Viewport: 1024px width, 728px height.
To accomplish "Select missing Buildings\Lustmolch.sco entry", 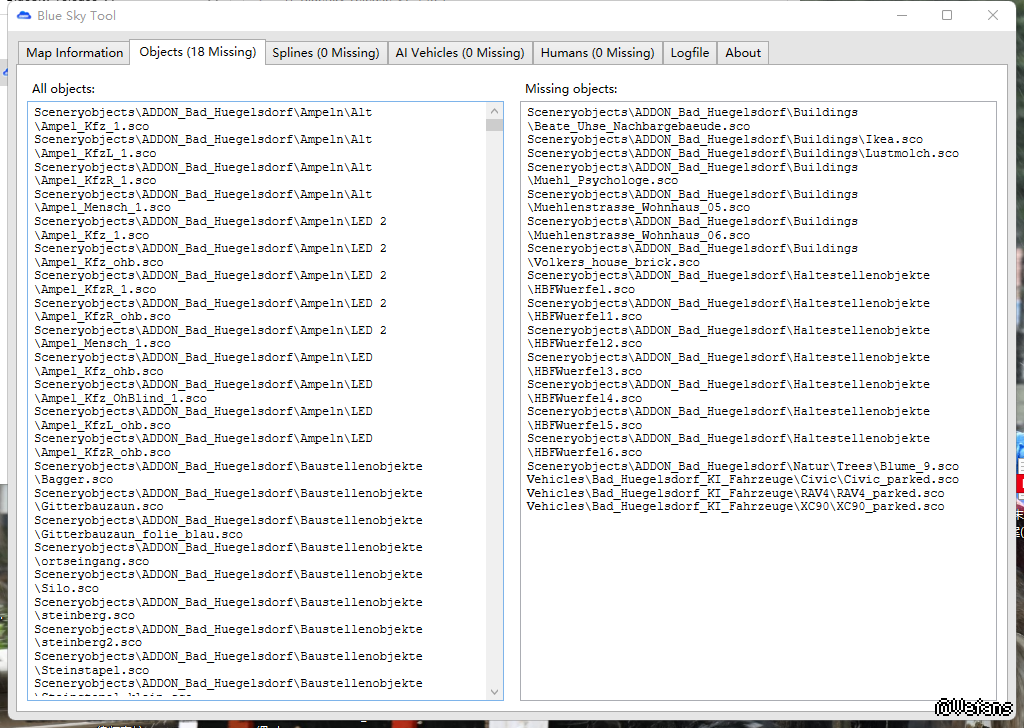I will click(x=743, y=153).
